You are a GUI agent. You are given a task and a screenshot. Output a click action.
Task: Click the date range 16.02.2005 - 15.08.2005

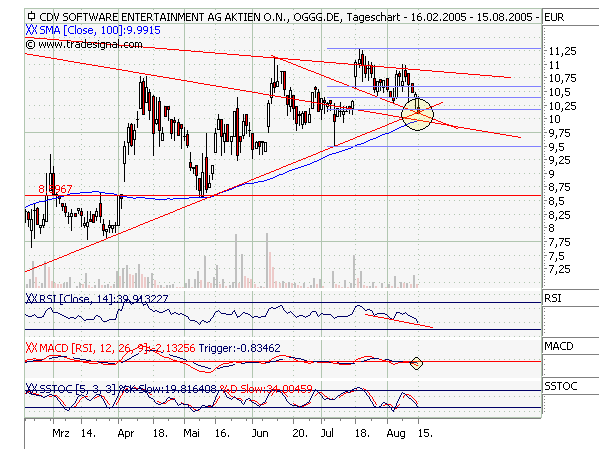click(471, 17)
